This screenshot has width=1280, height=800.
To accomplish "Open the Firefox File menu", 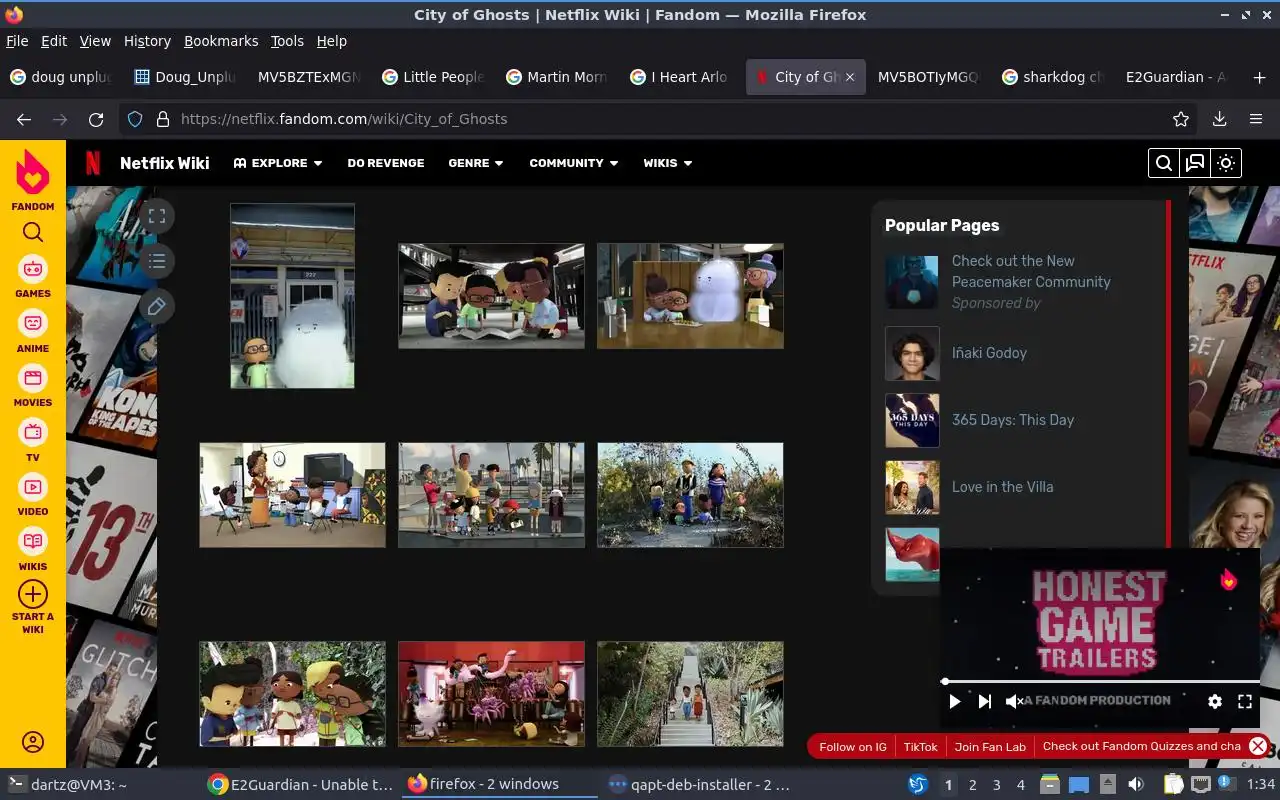I will point(17,41).
